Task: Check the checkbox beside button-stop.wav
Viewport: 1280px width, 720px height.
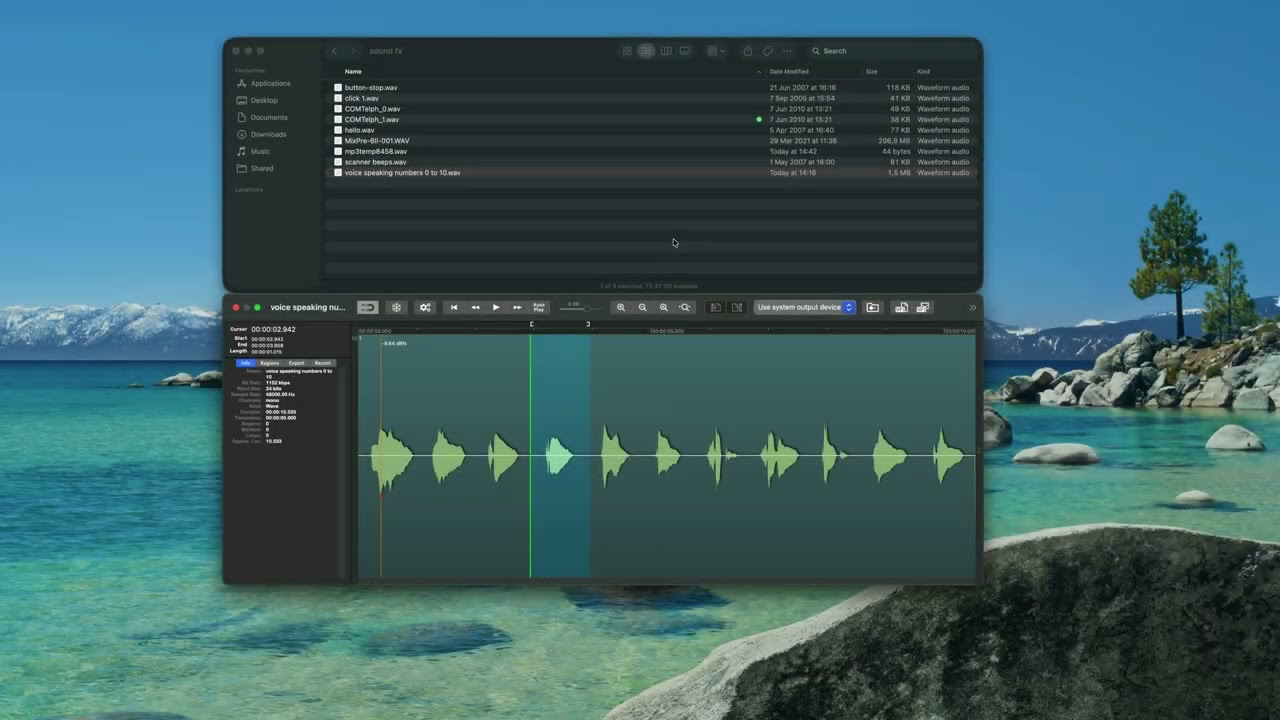Action: coord(338,87)
